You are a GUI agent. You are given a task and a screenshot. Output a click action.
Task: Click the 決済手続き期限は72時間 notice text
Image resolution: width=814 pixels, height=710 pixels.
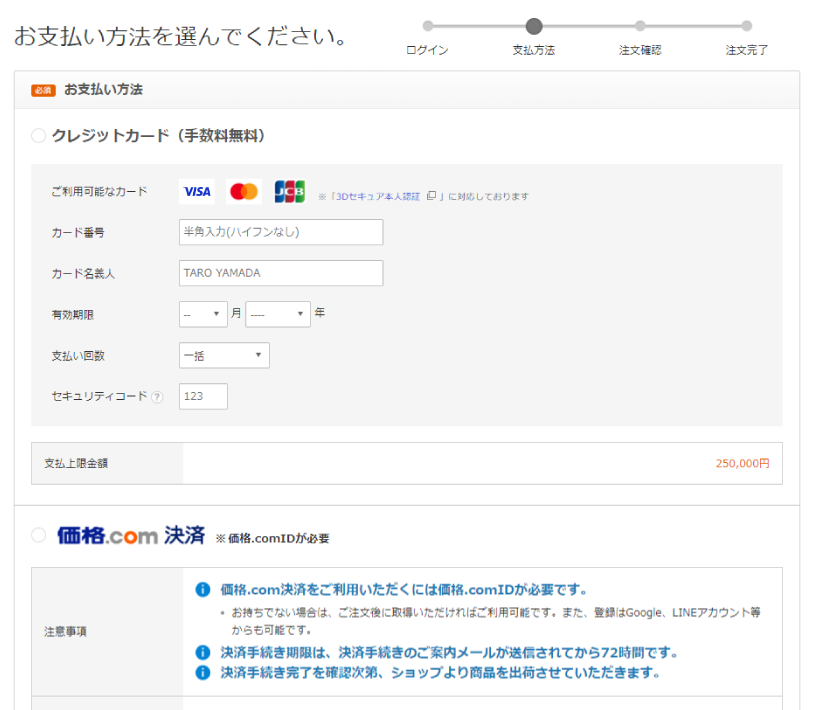(450, 652)
